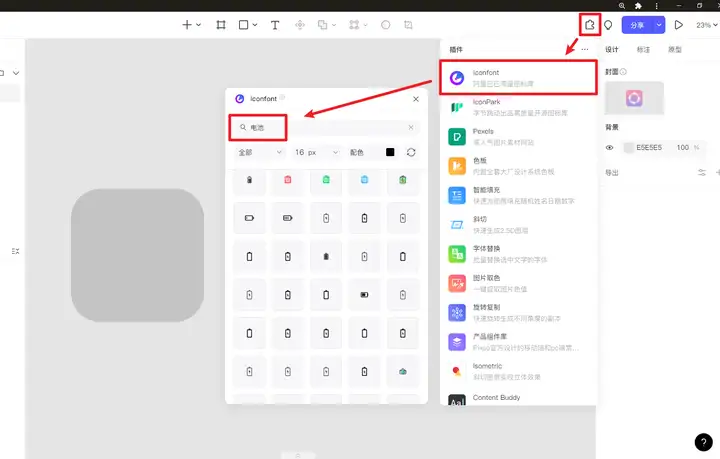This screenshot has width=720, height=459.
Task: Open the browser three-dot menu
Action: 657,6
